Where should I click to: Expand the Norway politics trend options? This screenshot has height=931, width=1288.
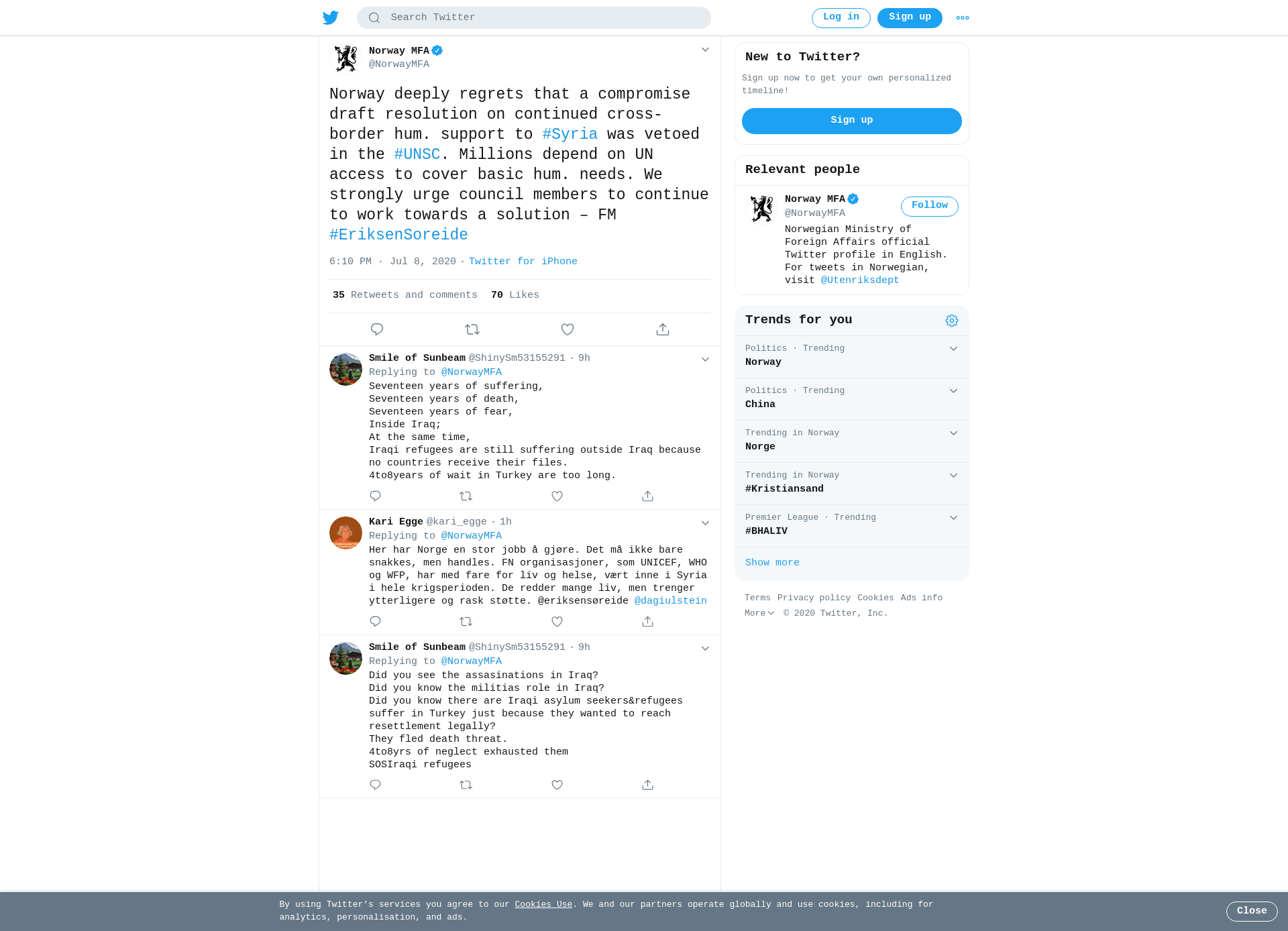953,349
